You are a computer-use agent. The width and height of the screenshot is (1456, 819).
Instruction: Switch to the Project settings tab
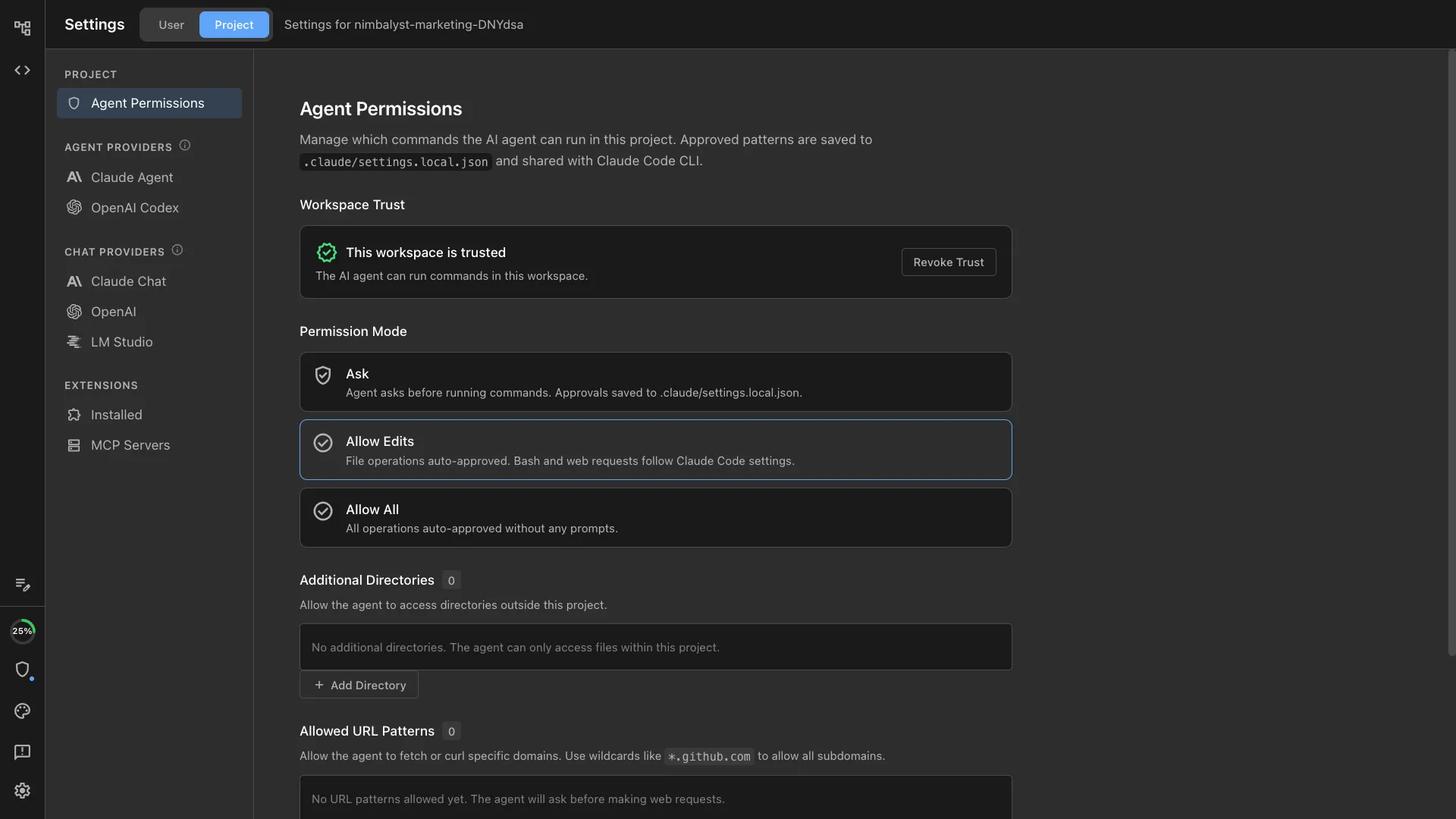(x=234, y=24)
